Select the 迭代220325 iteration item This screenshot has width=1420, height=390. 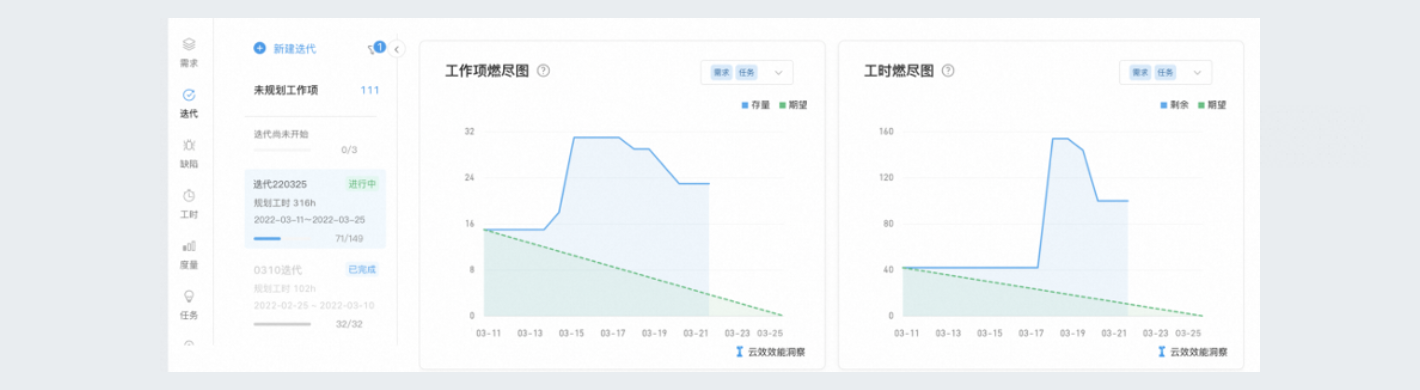coord(315,209)
